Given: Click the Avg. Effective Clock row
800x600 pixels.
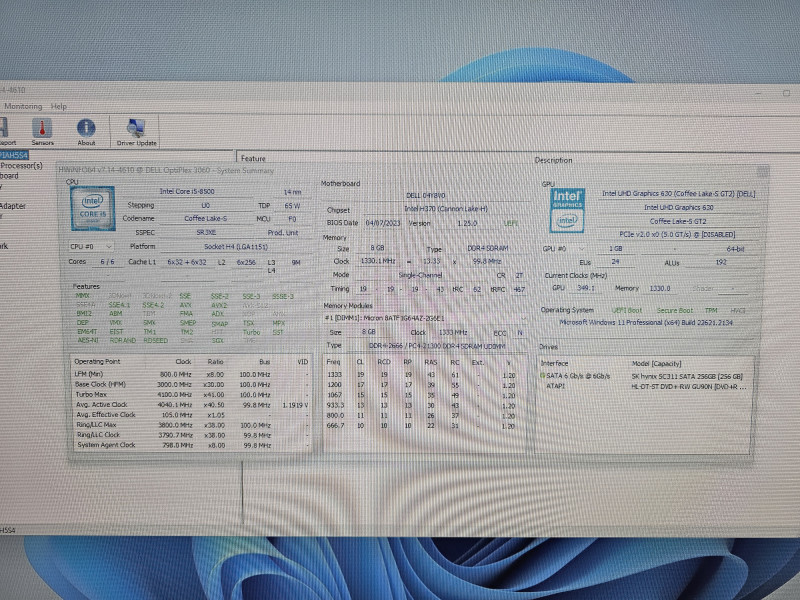Looking at the screenshot, I should click(191, 415).
